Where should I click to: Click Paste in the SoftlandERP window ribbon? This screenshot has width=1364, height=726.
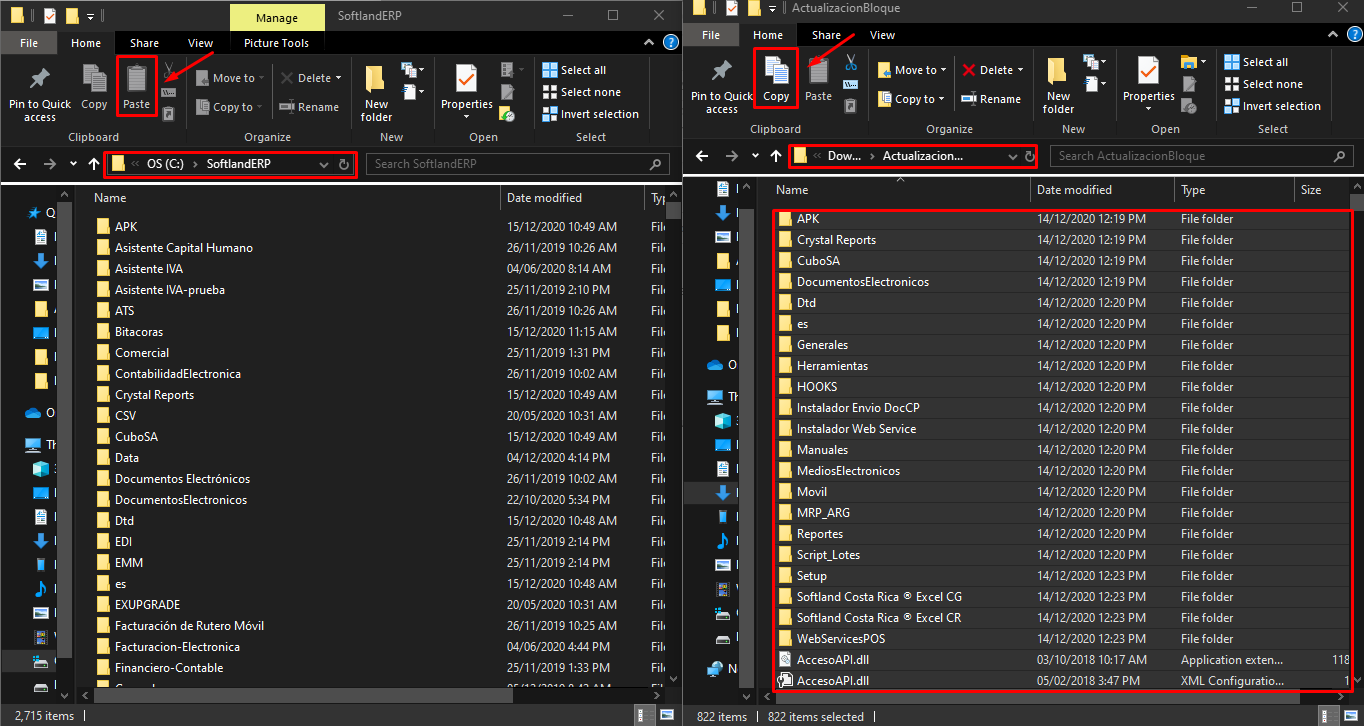point(136,87)
